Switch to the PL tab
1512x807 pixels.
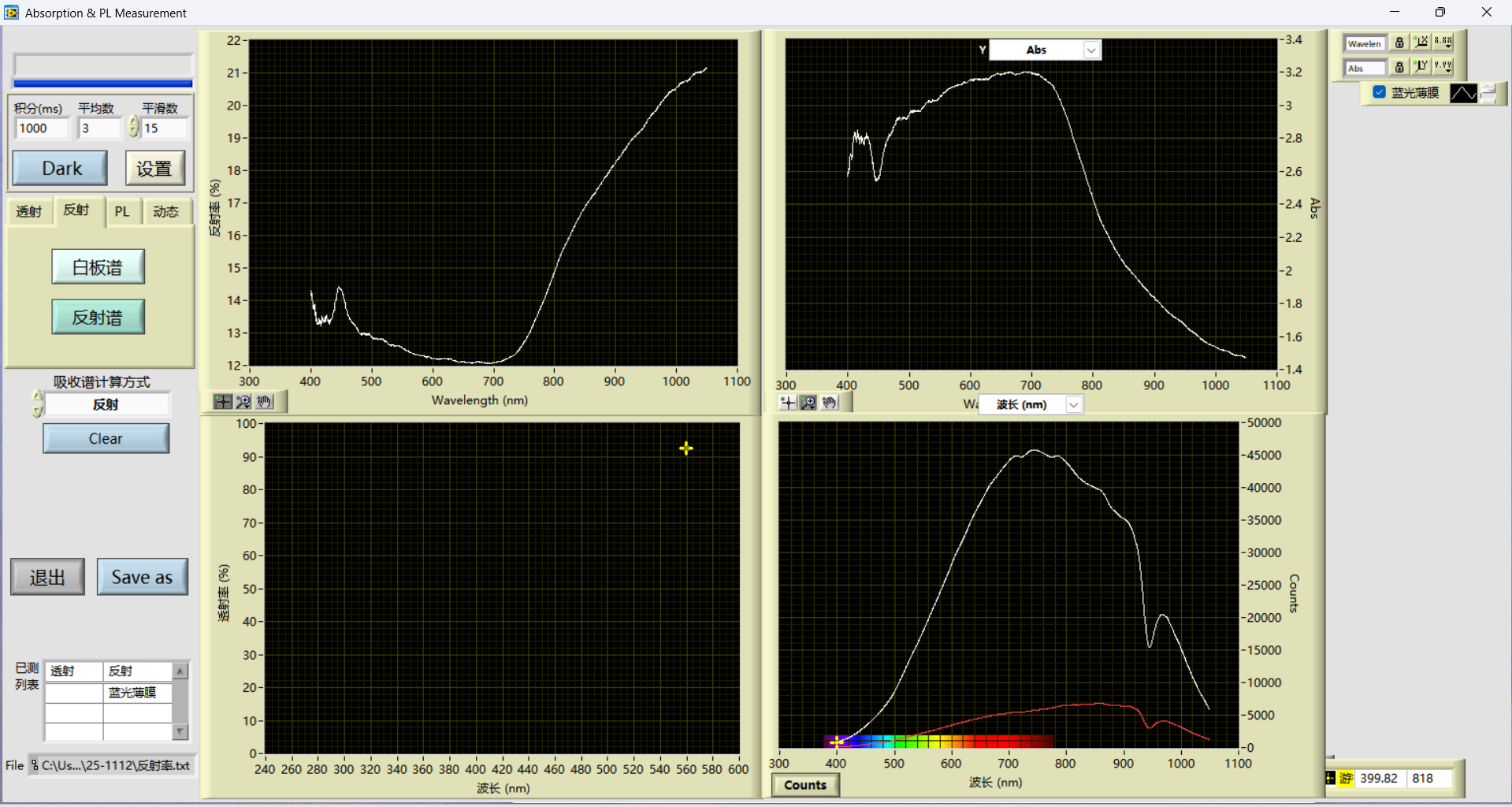point(122,211)
